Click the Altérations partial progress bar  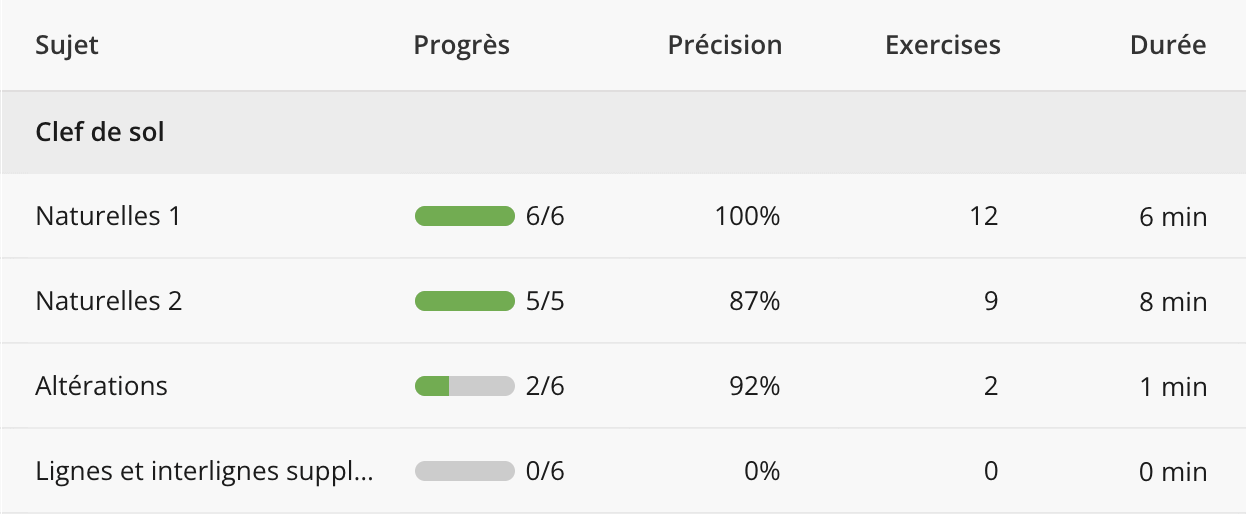pyautogui.click(x=464, y=386)
